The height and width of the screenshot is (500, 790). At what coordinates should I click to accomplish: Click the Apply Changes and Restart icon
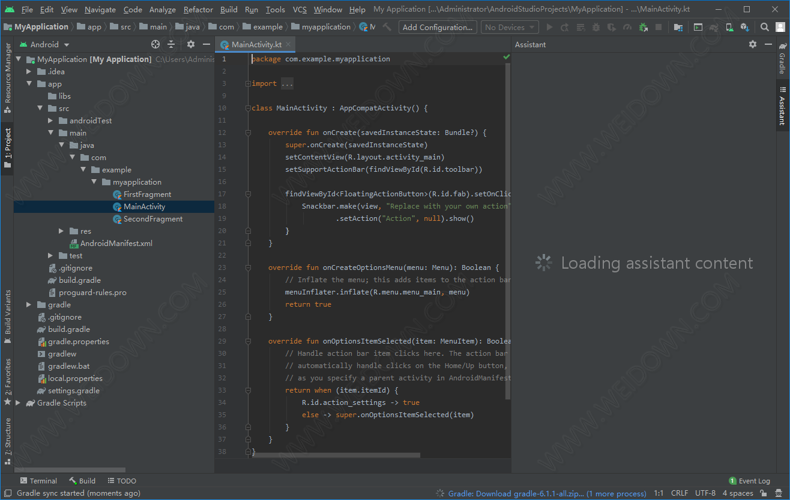[565, 27]
